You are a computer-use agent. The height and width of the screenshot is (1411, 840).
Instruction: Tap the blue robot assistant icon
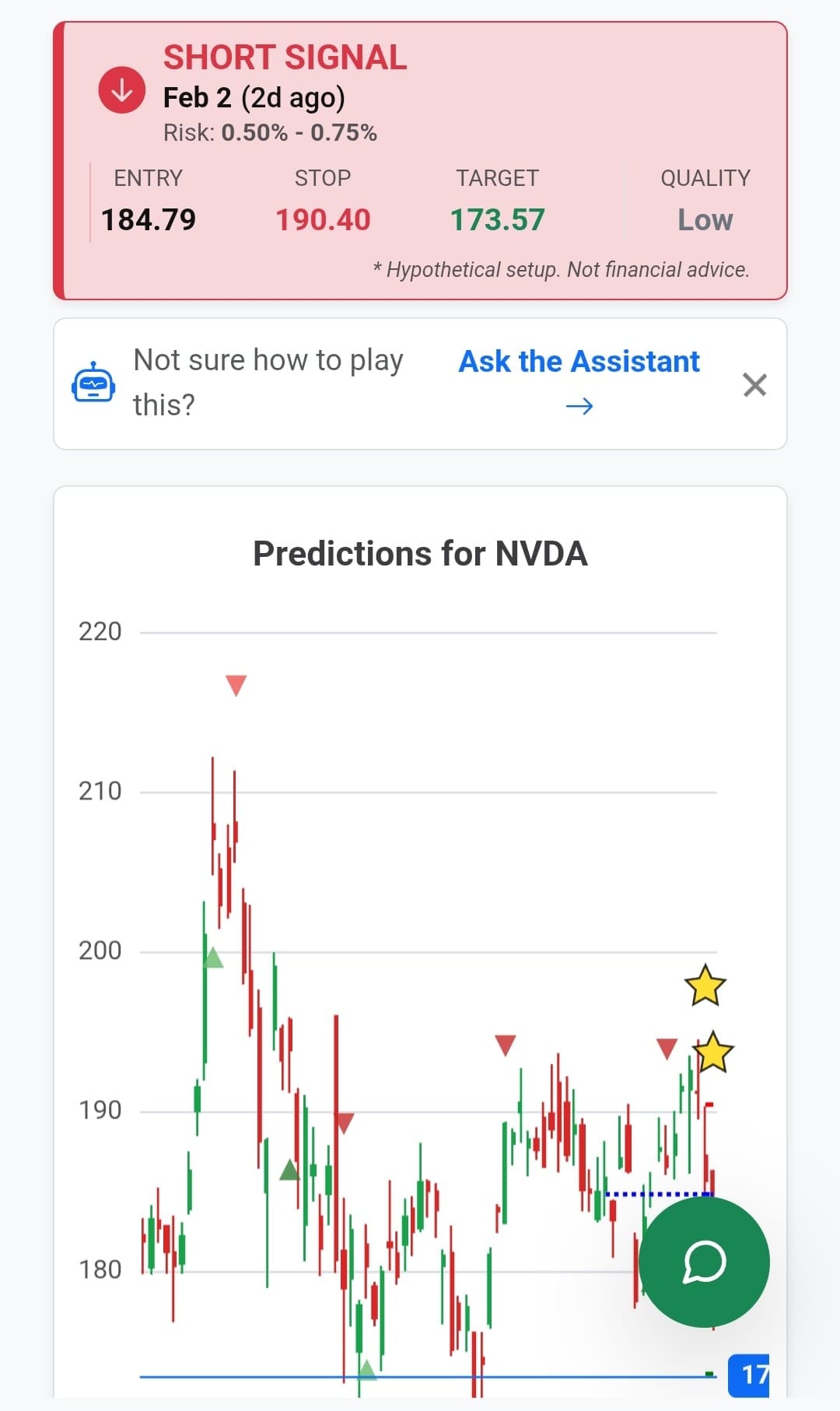[x=93, y=383]
